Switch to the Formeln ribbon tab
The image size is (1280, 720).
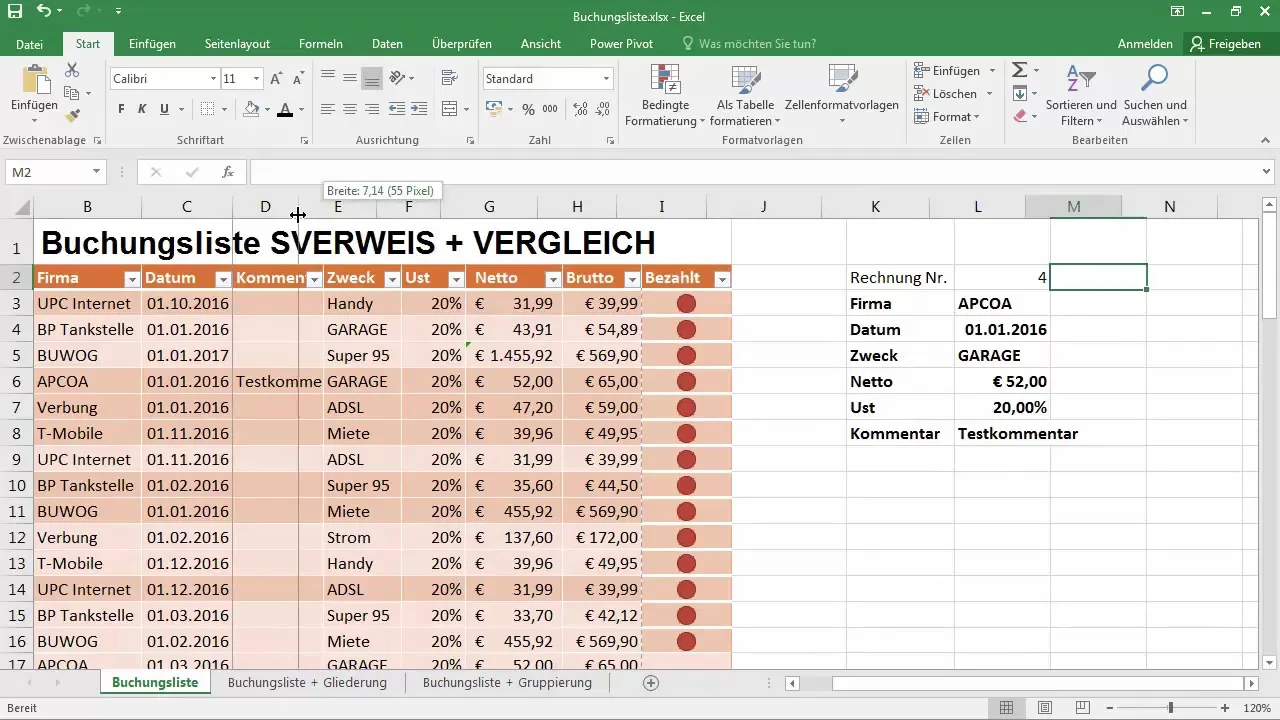pos(321,44)
